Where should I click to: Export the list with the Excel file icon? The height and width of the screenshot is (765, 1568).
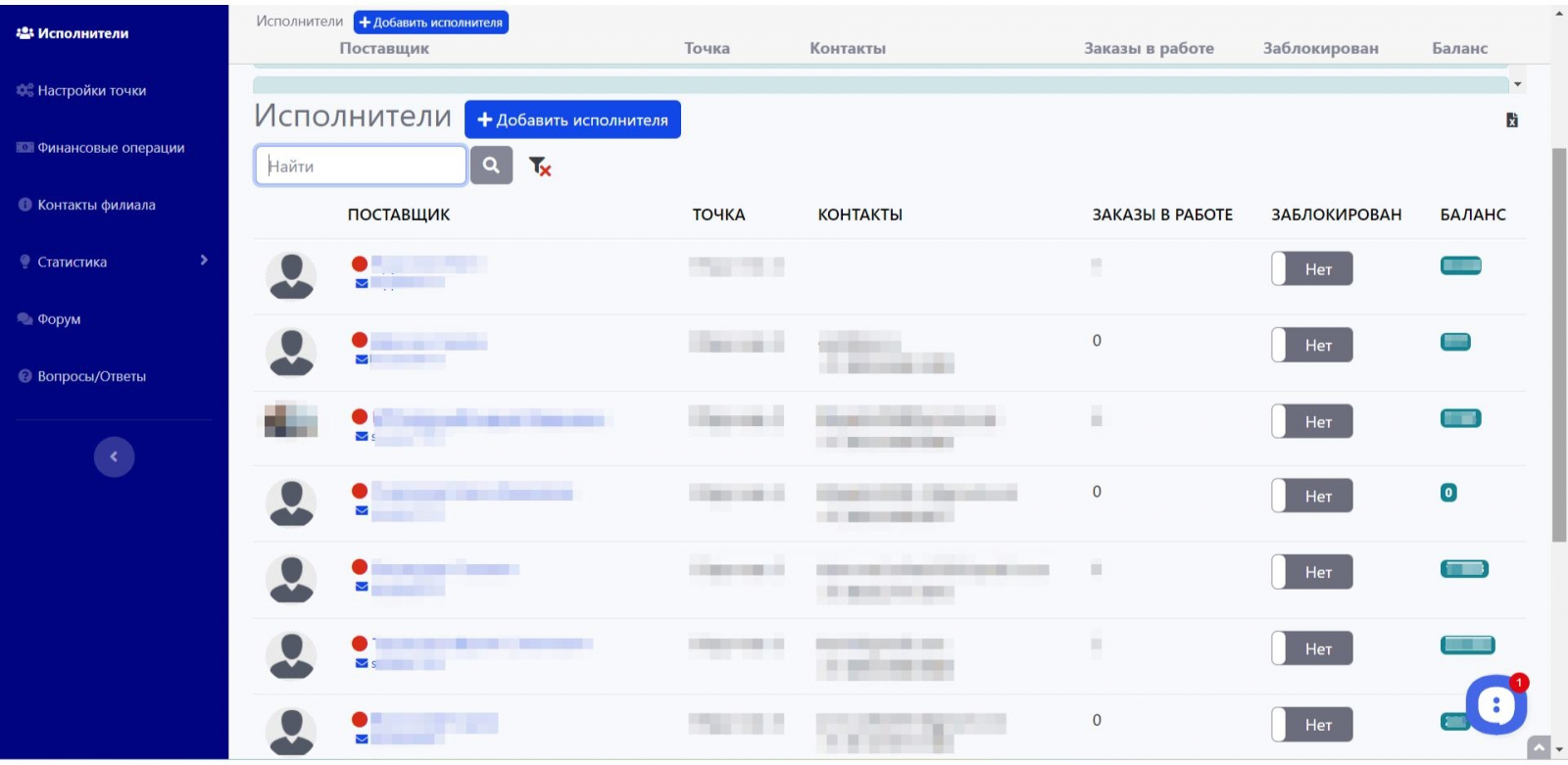[1512, 120]
